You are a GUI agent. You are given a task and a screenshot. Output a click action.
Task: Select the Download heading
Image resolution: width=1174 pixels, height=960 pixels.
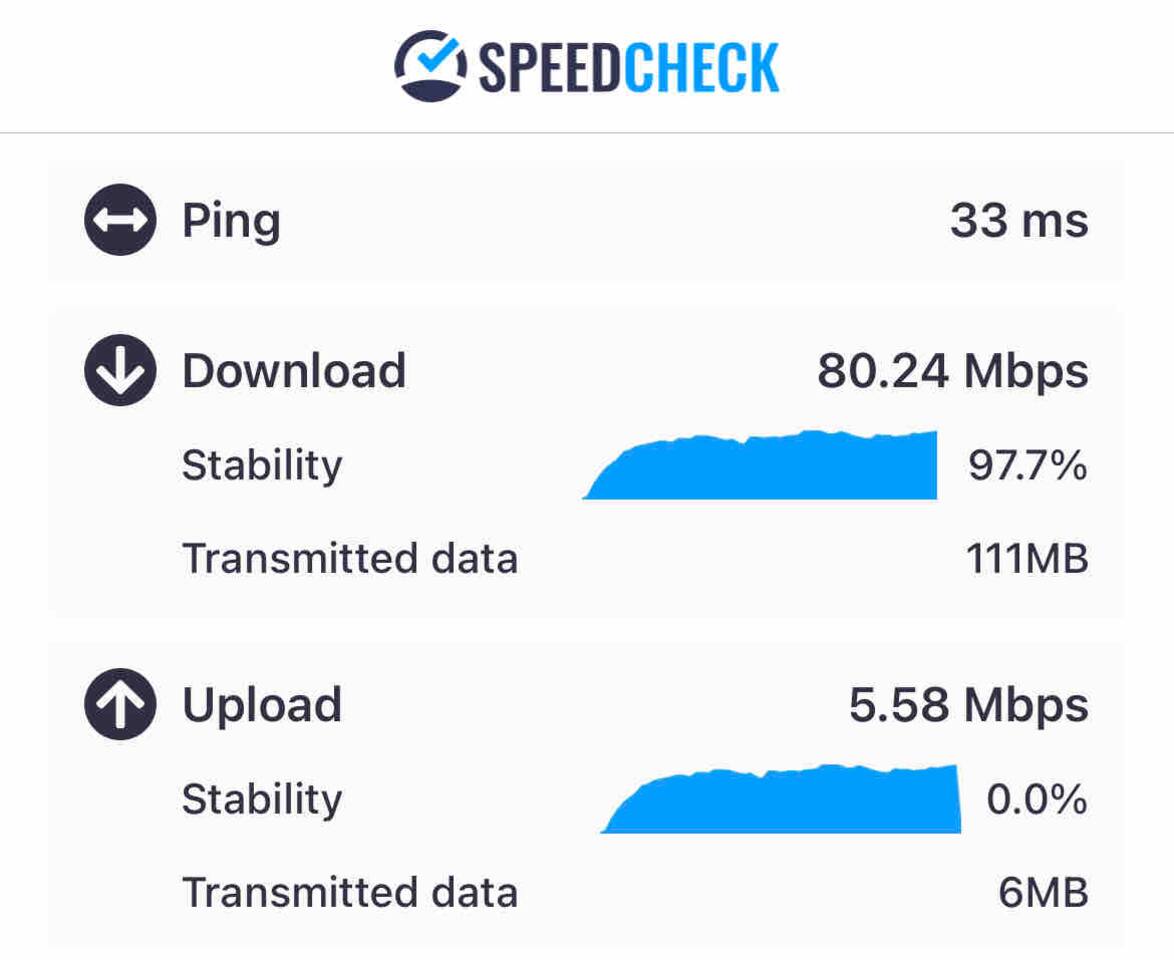(294, 370)
